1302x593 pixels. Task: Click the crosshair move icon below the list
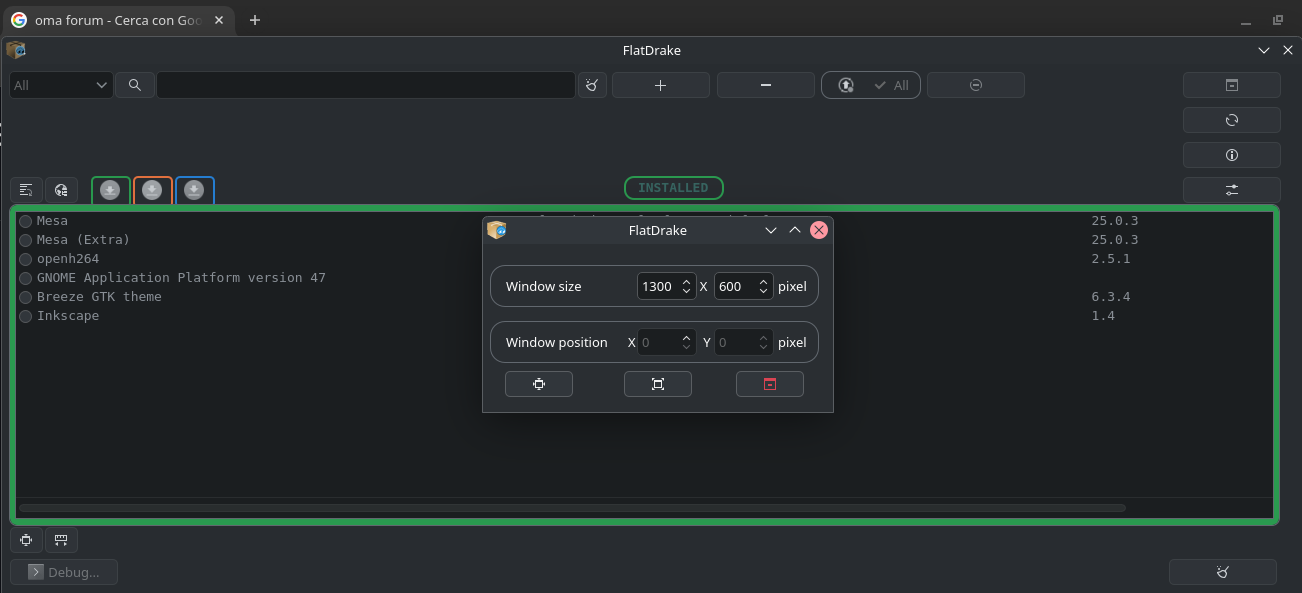click(x=26, y=540)
